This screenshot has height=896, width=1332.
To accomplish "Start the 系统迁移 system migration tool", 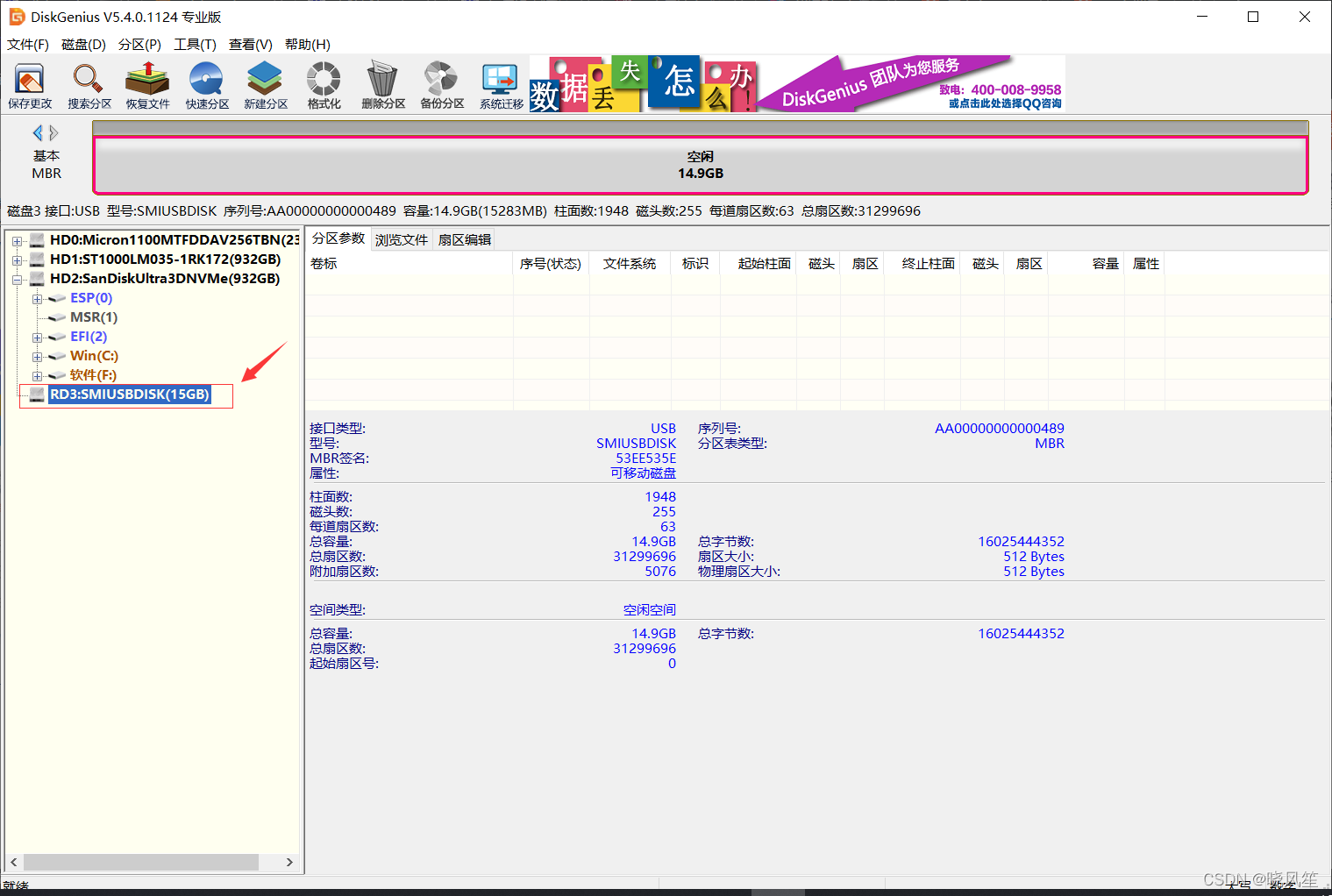I will (501, 86).
